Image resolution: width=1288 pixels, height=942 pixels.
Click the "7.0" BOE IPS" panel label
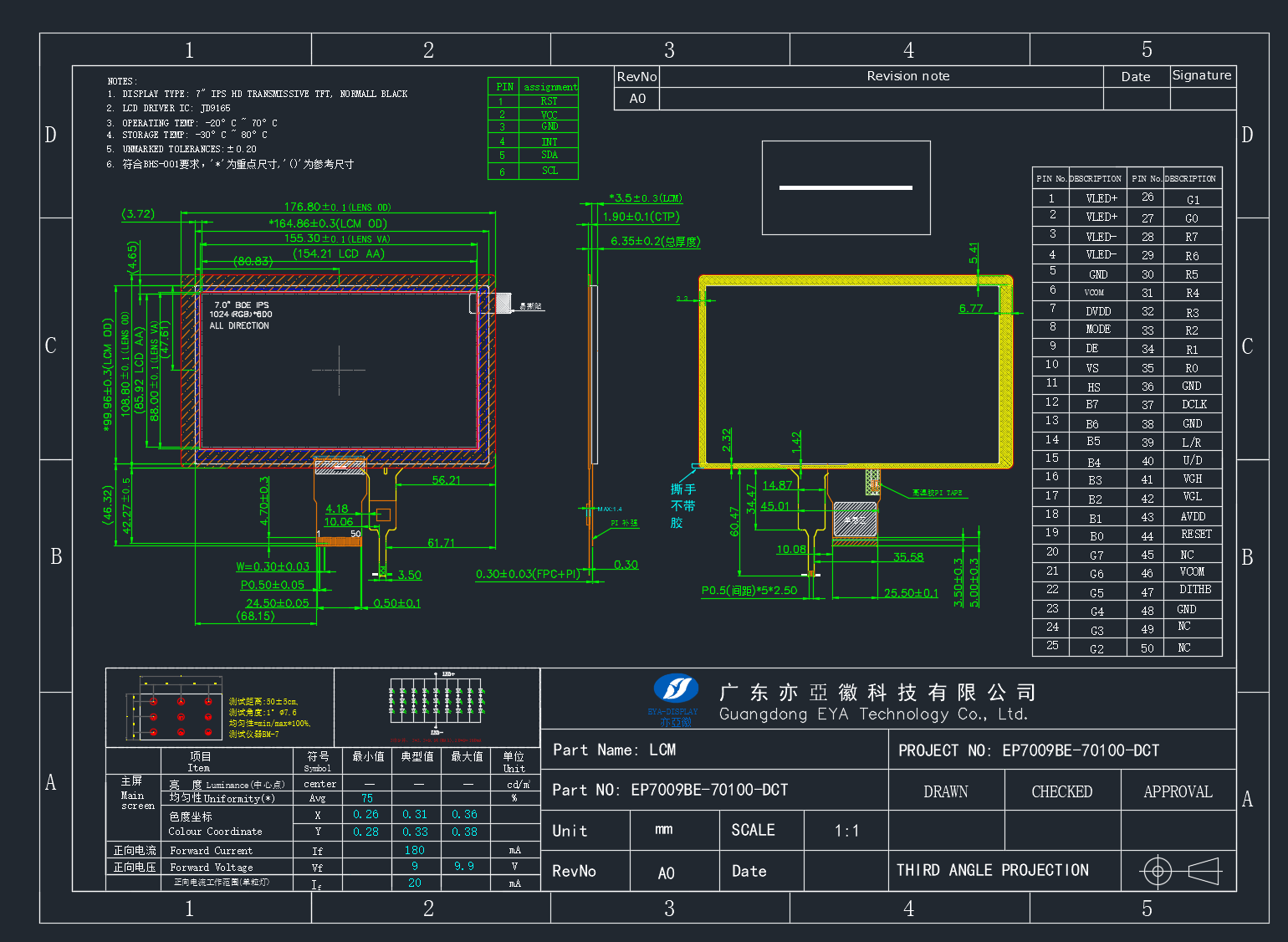pos(242,305)
